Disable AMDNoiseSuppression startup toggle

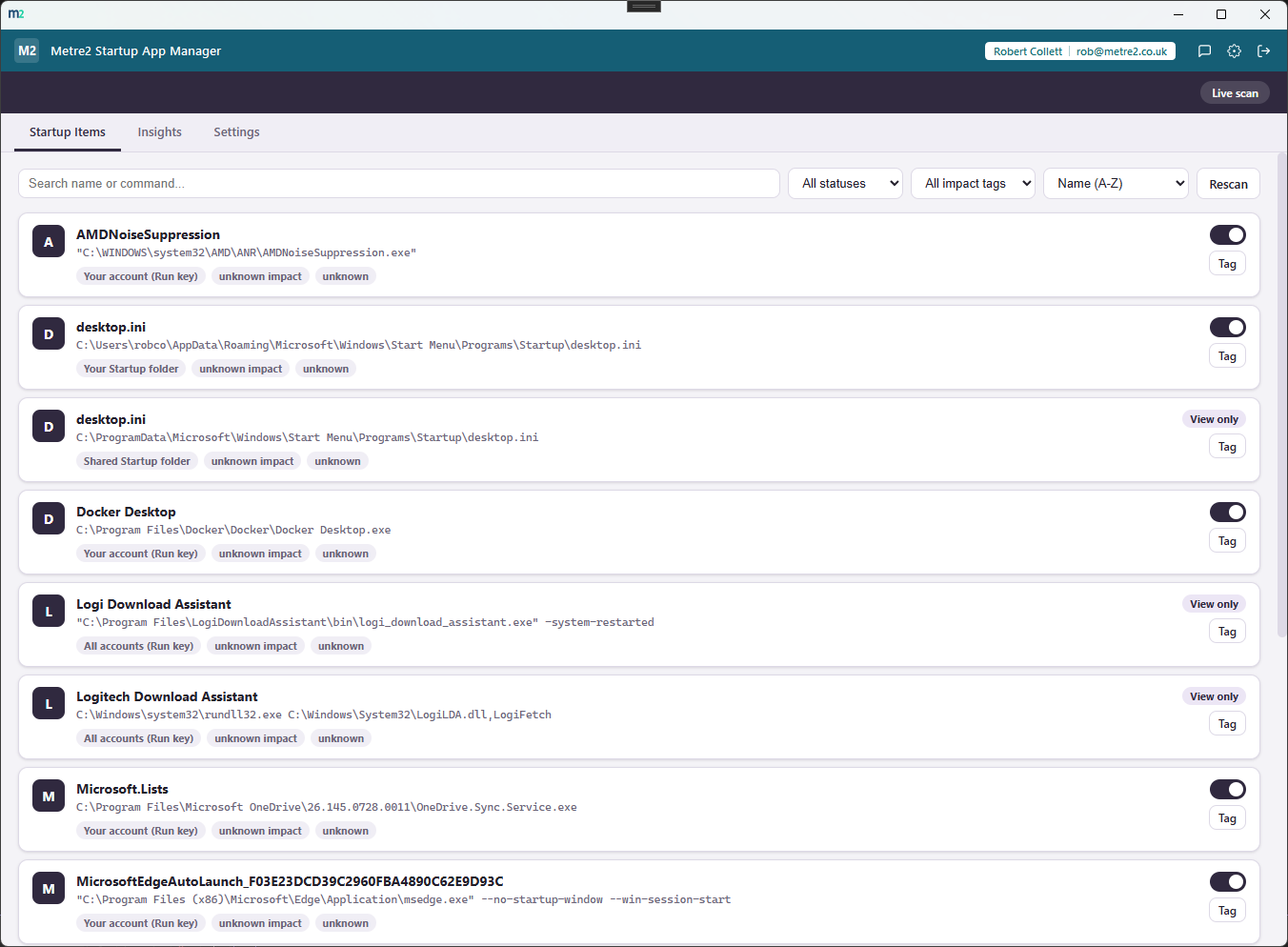click(x=1228, y=234)
